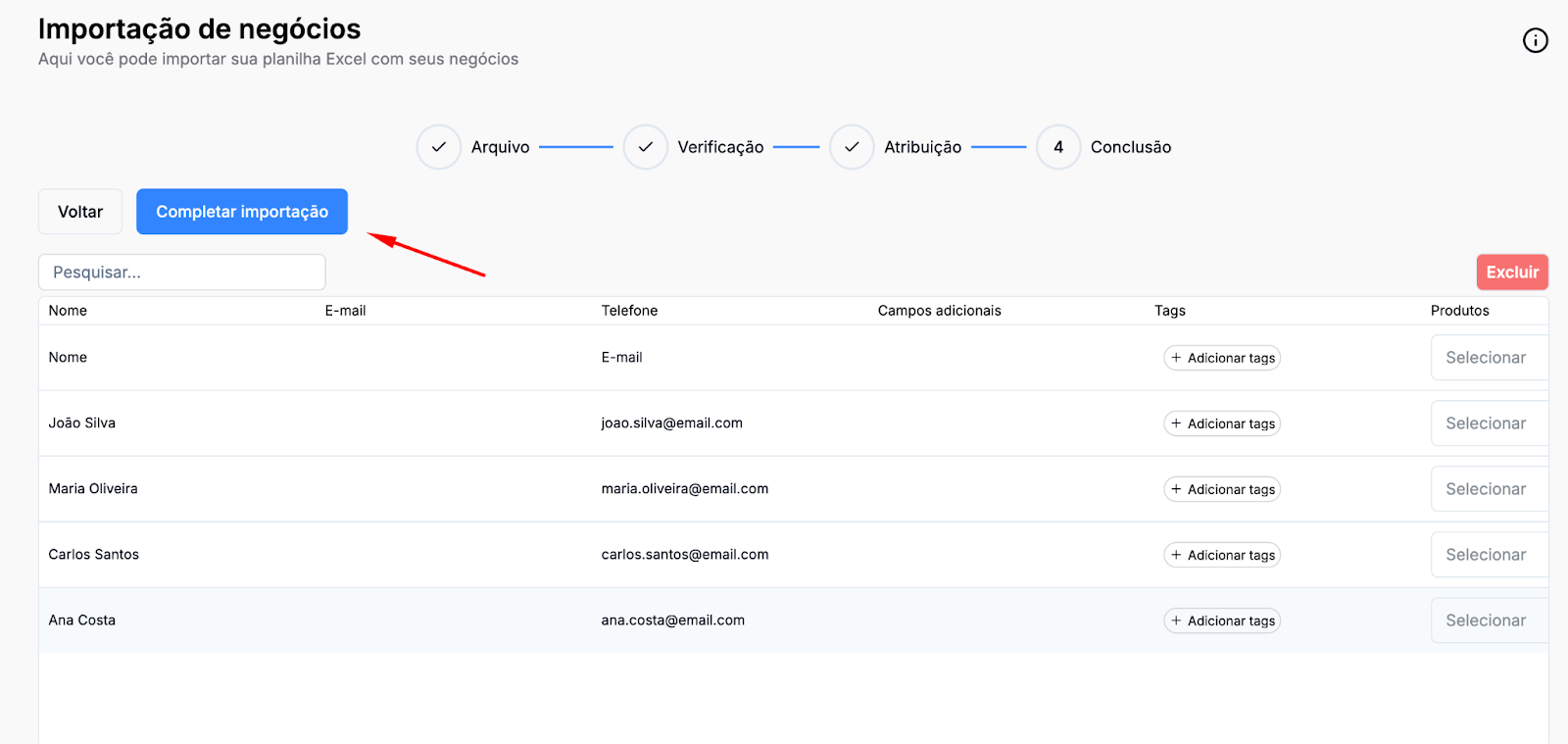Click the Arquivo step label
The height and width of the screenshot is (744, 1568).
(500, 147)
